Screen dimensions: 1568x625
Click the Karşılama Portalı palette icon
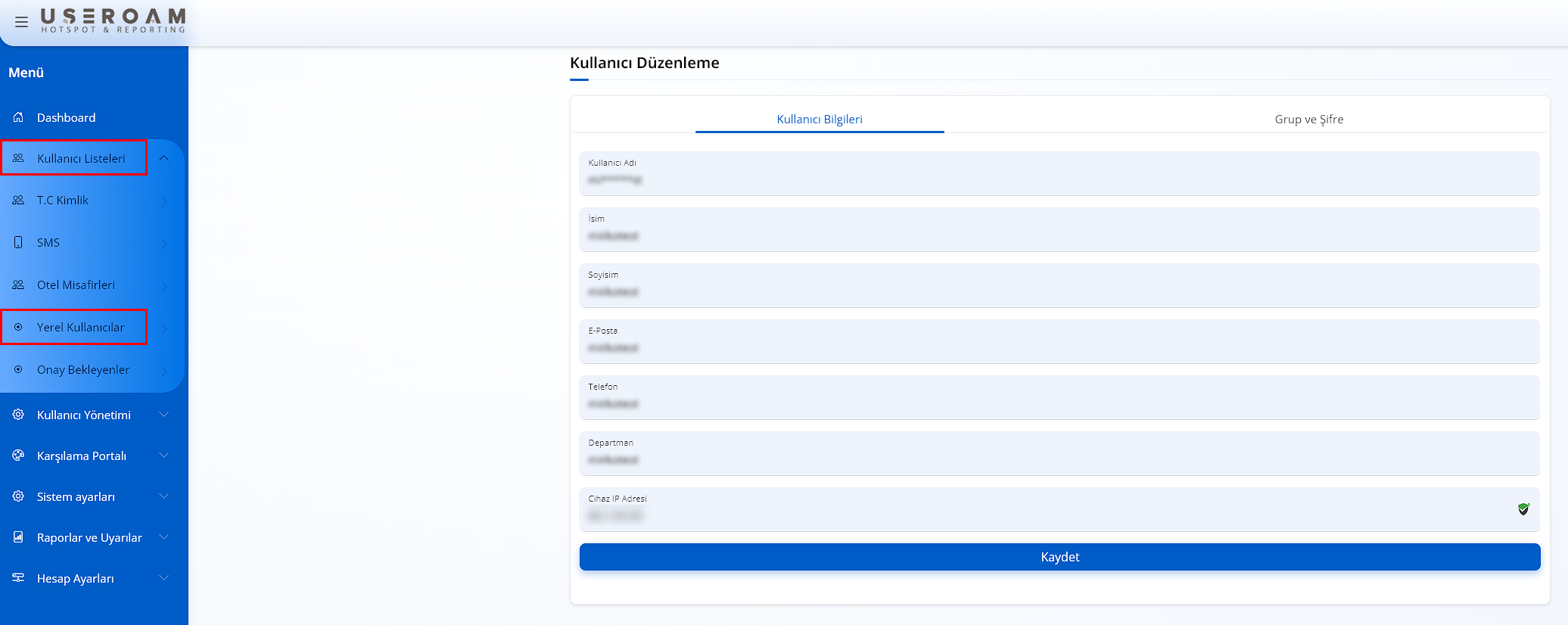pyautogui.click(x=18, y=456)
